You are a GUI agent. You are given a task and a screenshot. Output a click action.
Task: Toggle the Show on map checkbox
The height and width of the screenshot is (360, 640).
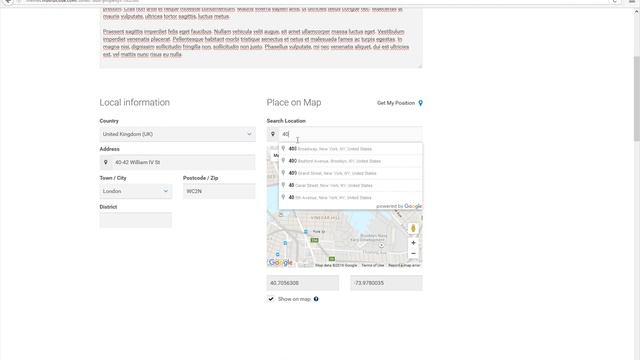tap(271, 299)
